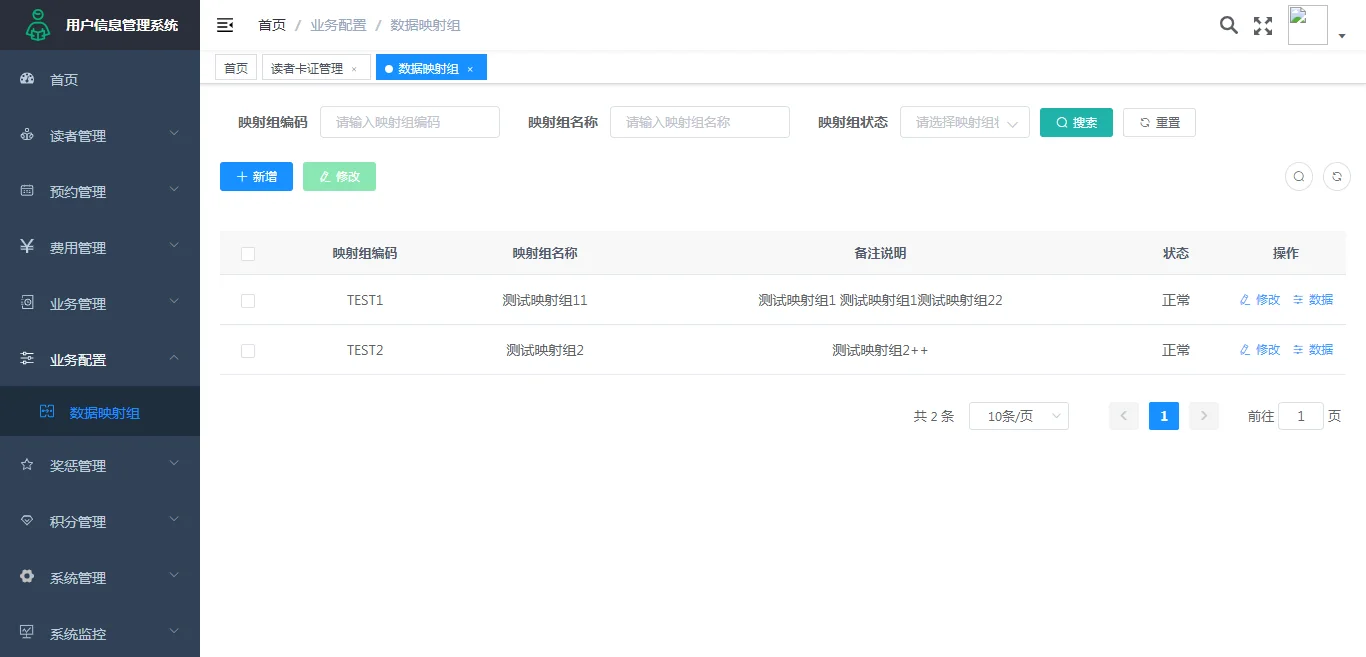Click the 费用管理 yen icon
This screenshot has height=657, width=1366.
(28, 247)
